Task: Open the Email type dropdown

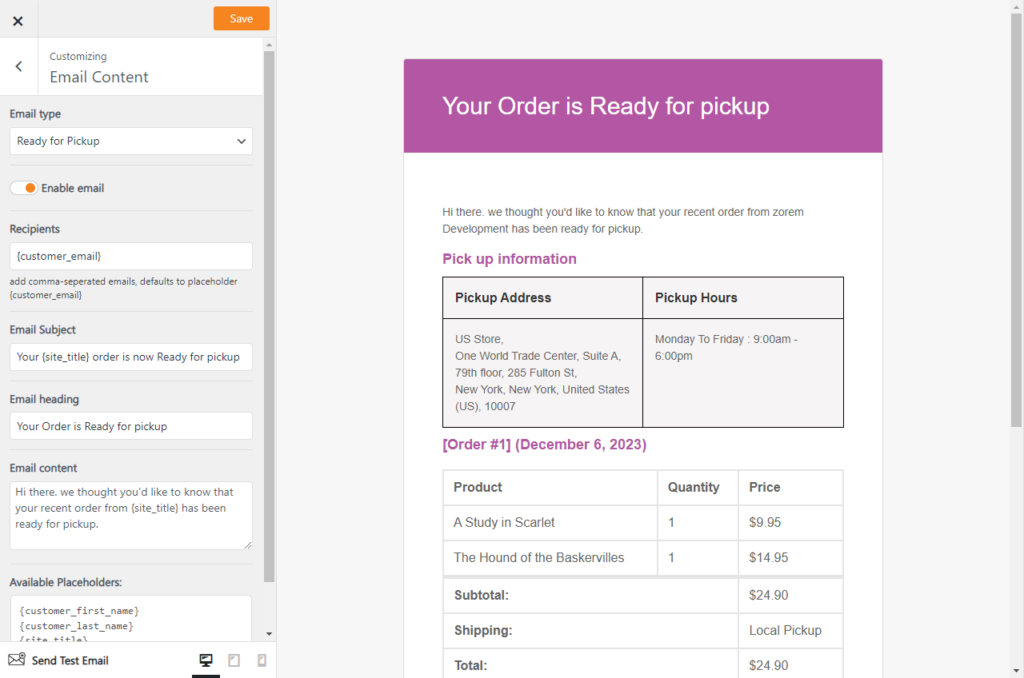Action: pyautogui.click(x=131, y=141)
